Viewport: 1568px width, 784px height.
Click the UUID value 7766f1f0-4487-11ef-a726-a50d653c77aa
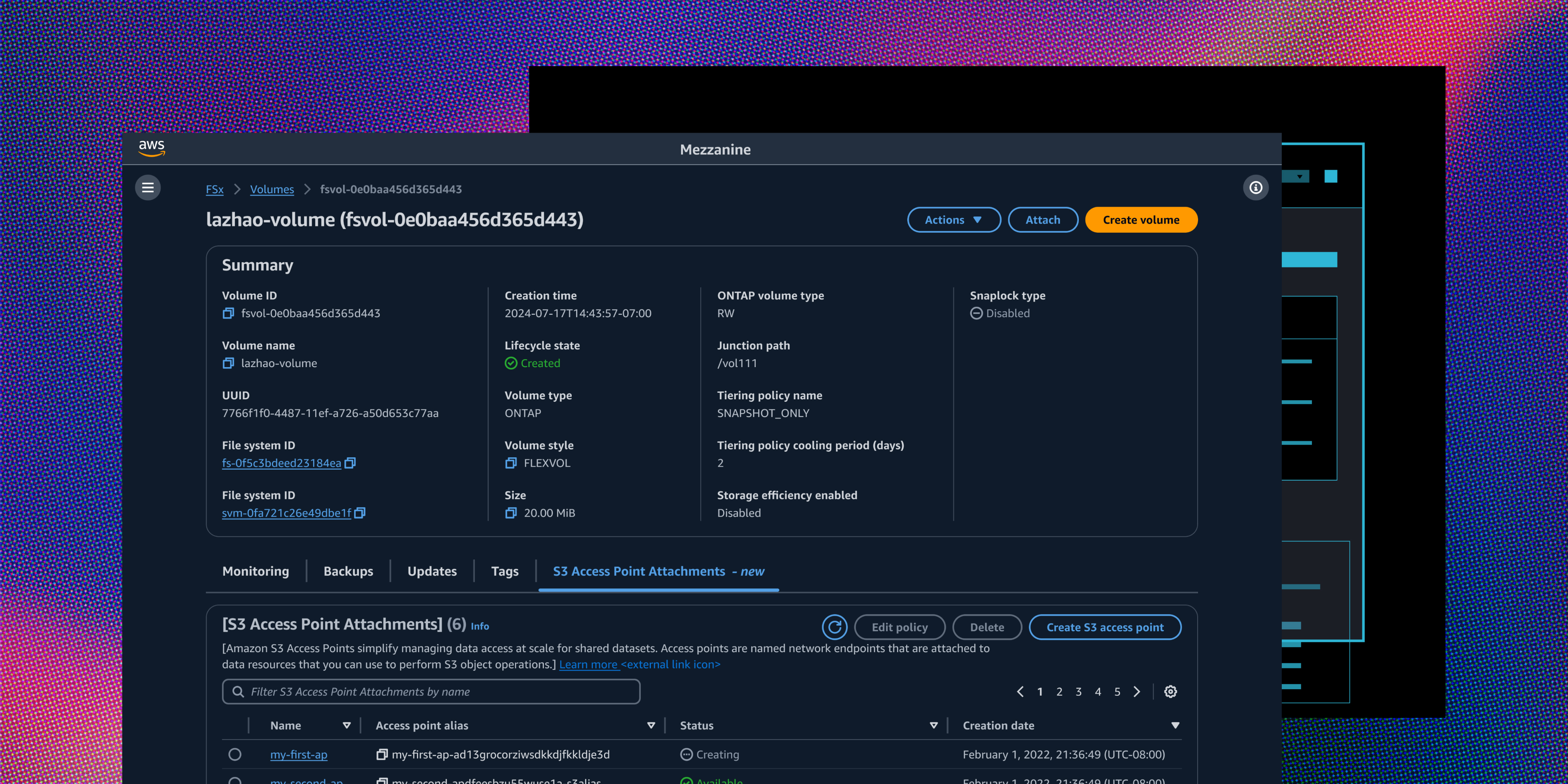click(x=330, y=413)
